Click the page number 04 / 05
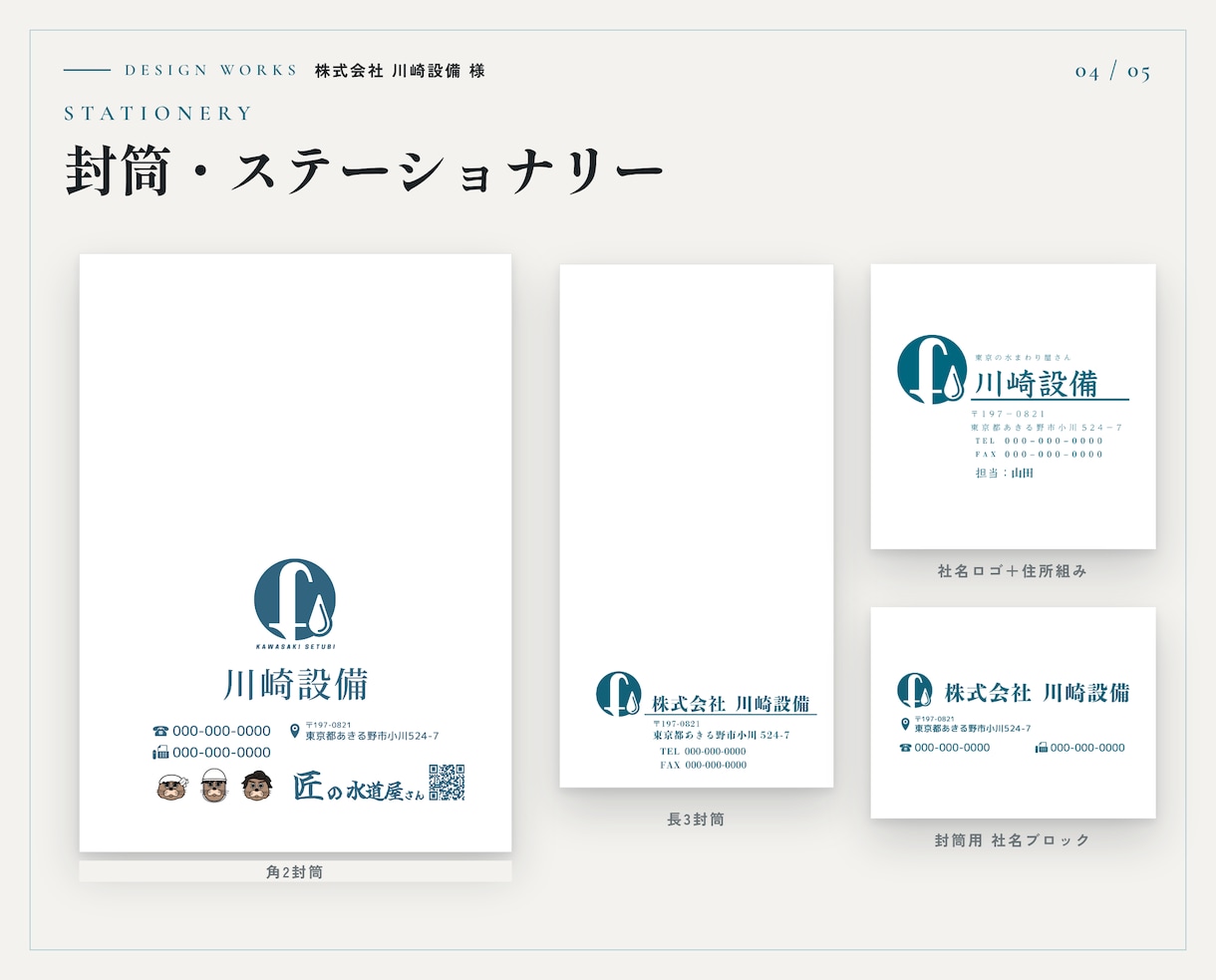 click(1112, 72)
